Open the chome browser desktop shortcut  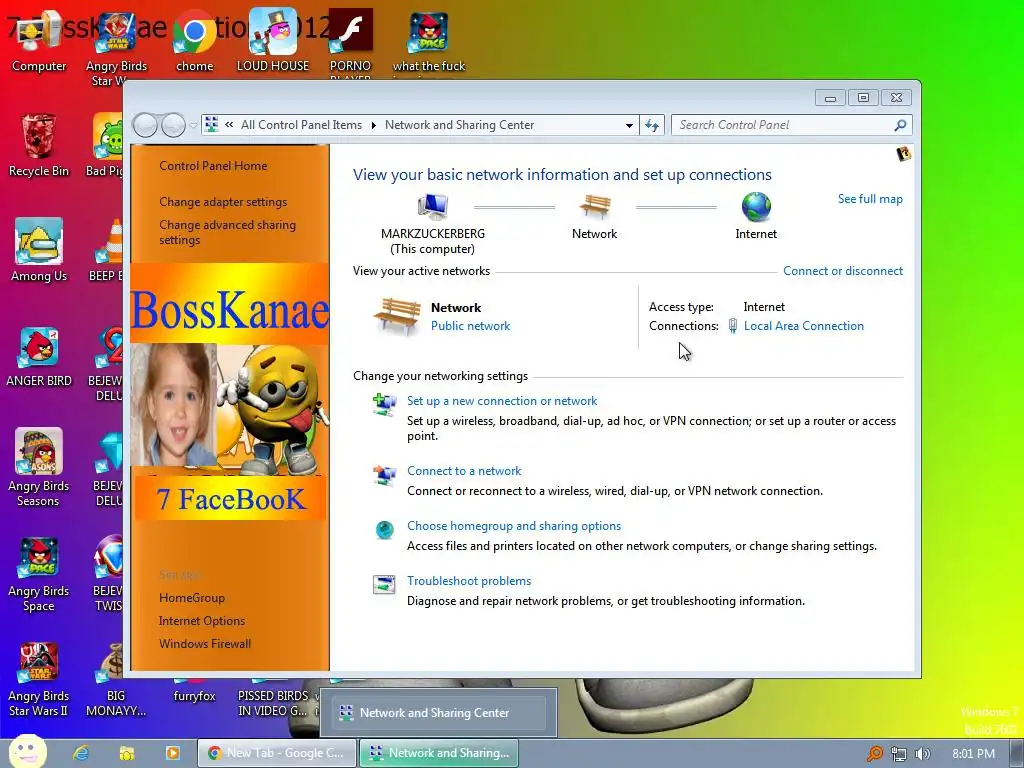(195, 42)
